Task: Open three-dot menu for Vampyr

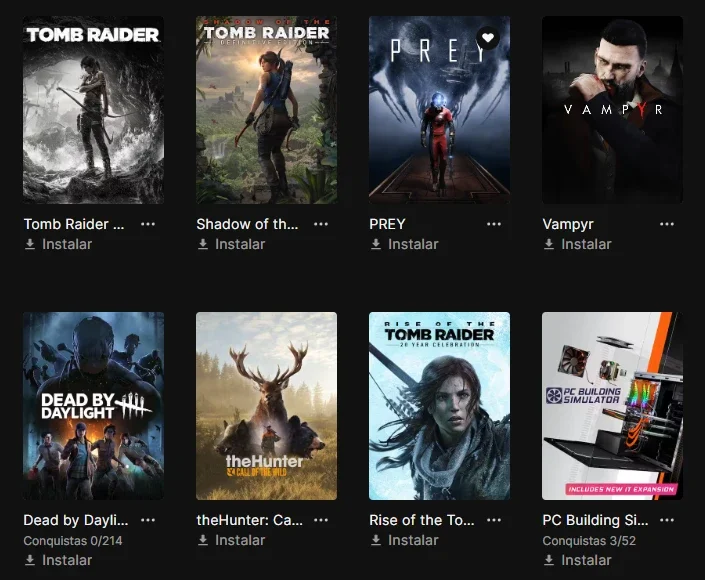Action: (x=667, y=224)
